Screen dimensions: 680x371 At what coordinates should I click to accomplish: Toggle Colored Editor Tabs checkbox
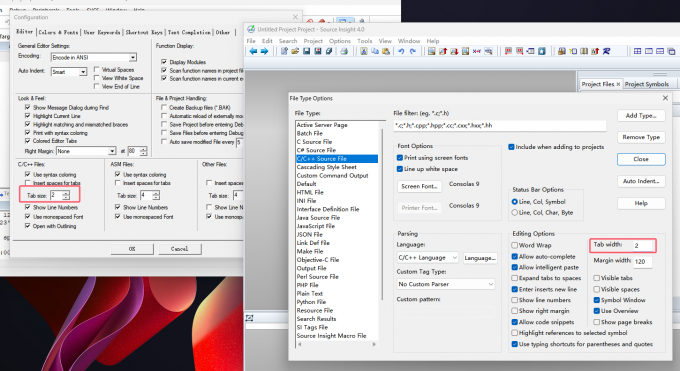28,141
